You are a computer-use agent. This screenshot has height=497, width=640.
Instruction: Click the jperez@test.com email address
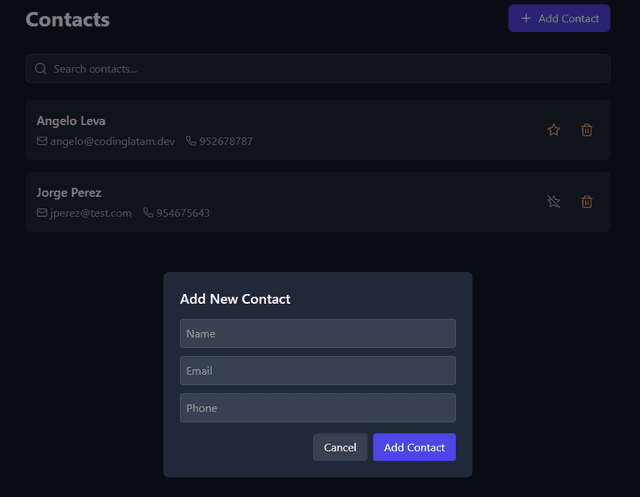click(91, 213)
